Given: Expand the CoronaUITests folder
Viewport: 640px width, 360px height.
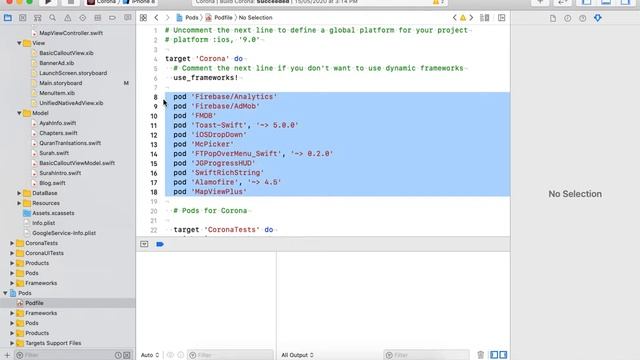Looking at the screenshot, I should click(x=12, y=253).
